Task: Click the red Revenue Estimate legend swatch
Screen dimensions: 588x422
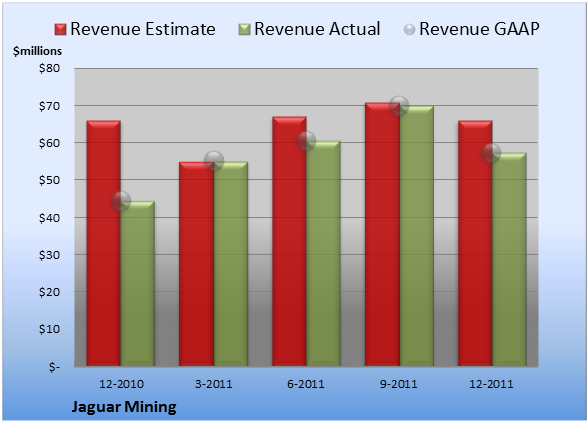Action: 60,30
